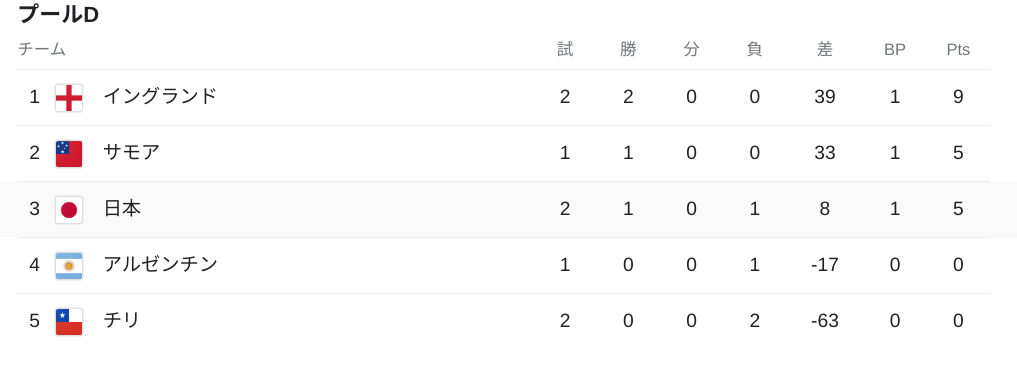Click the 勝 column header
This screenshot has width=1017, height=382.
pos(628,49)
